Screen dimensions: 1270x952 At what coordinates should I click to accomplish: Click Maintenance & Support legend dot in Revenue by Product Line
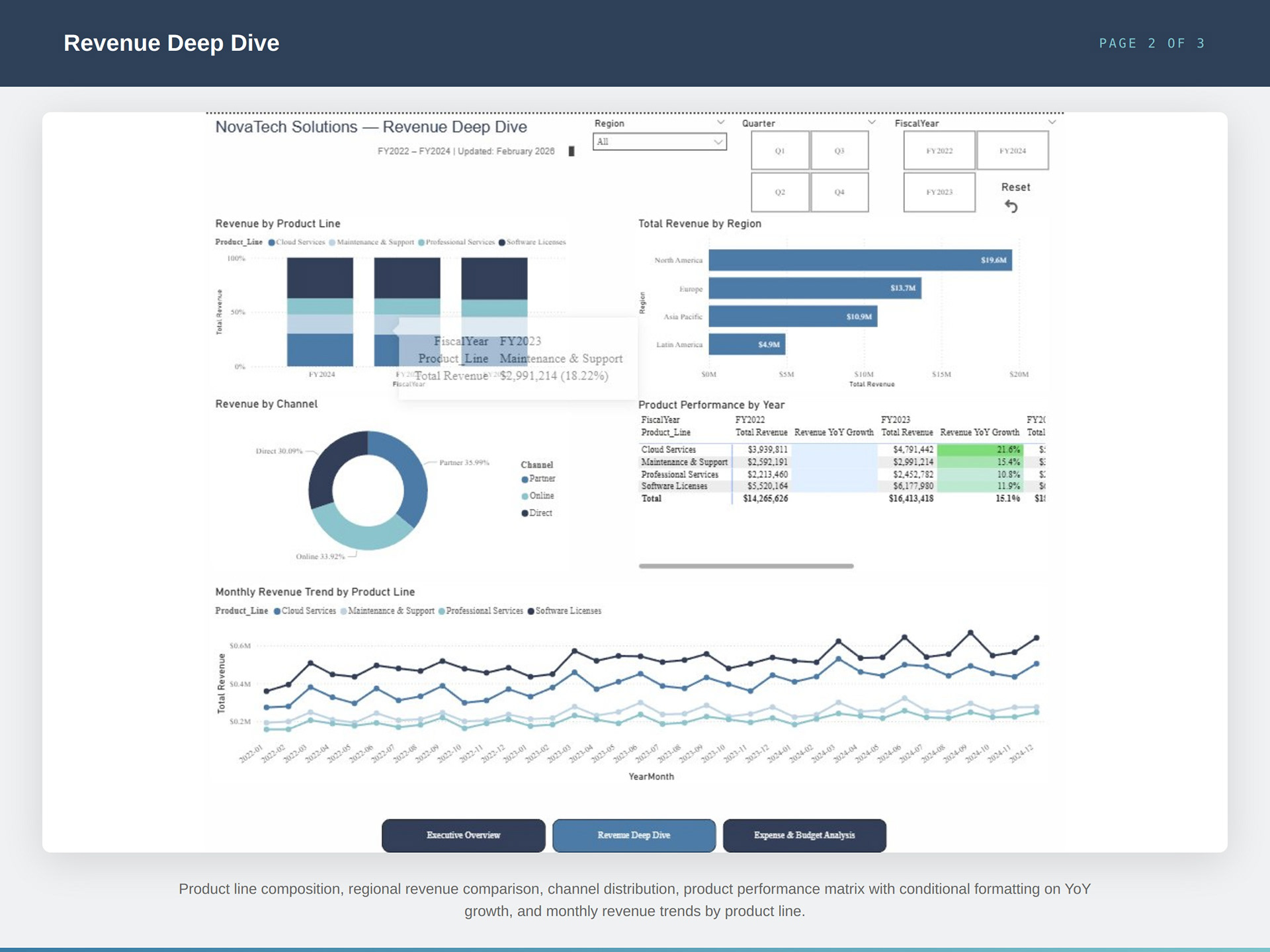click(x=332, y=243)
